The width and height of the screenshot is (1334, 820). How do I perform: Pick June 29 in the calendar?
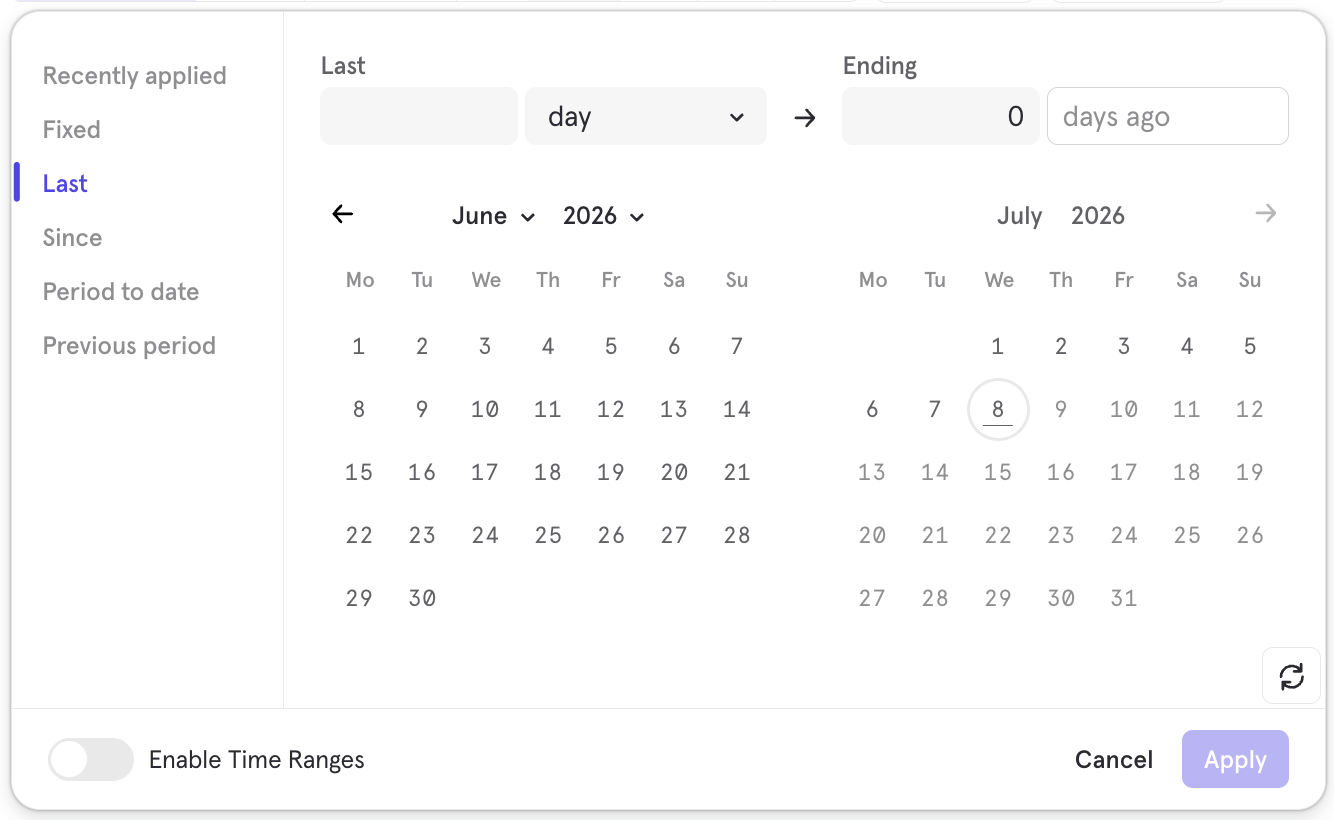[359, 599]
